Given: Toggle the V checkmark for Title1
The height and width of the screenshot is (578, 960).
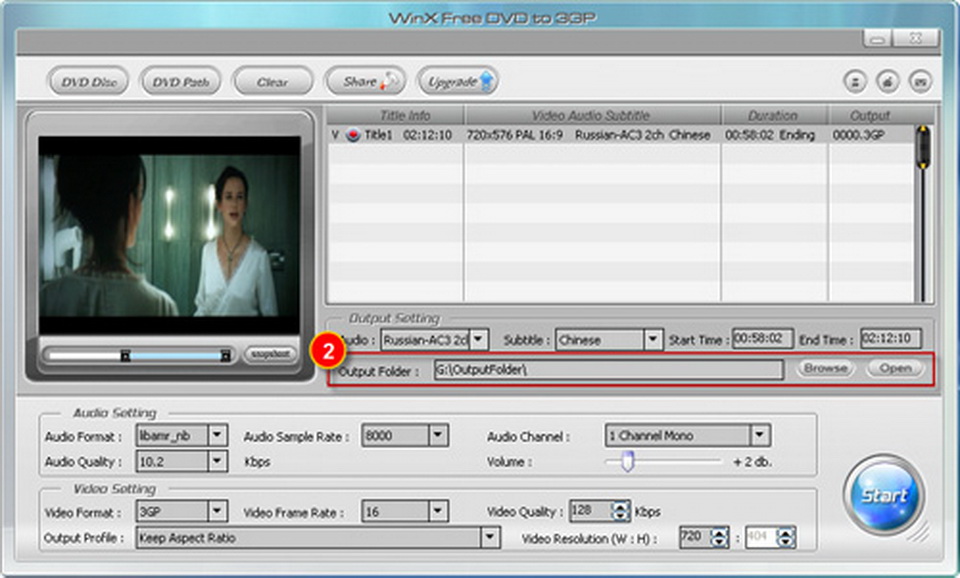Looking at the screenshot, I should (335, 135).
